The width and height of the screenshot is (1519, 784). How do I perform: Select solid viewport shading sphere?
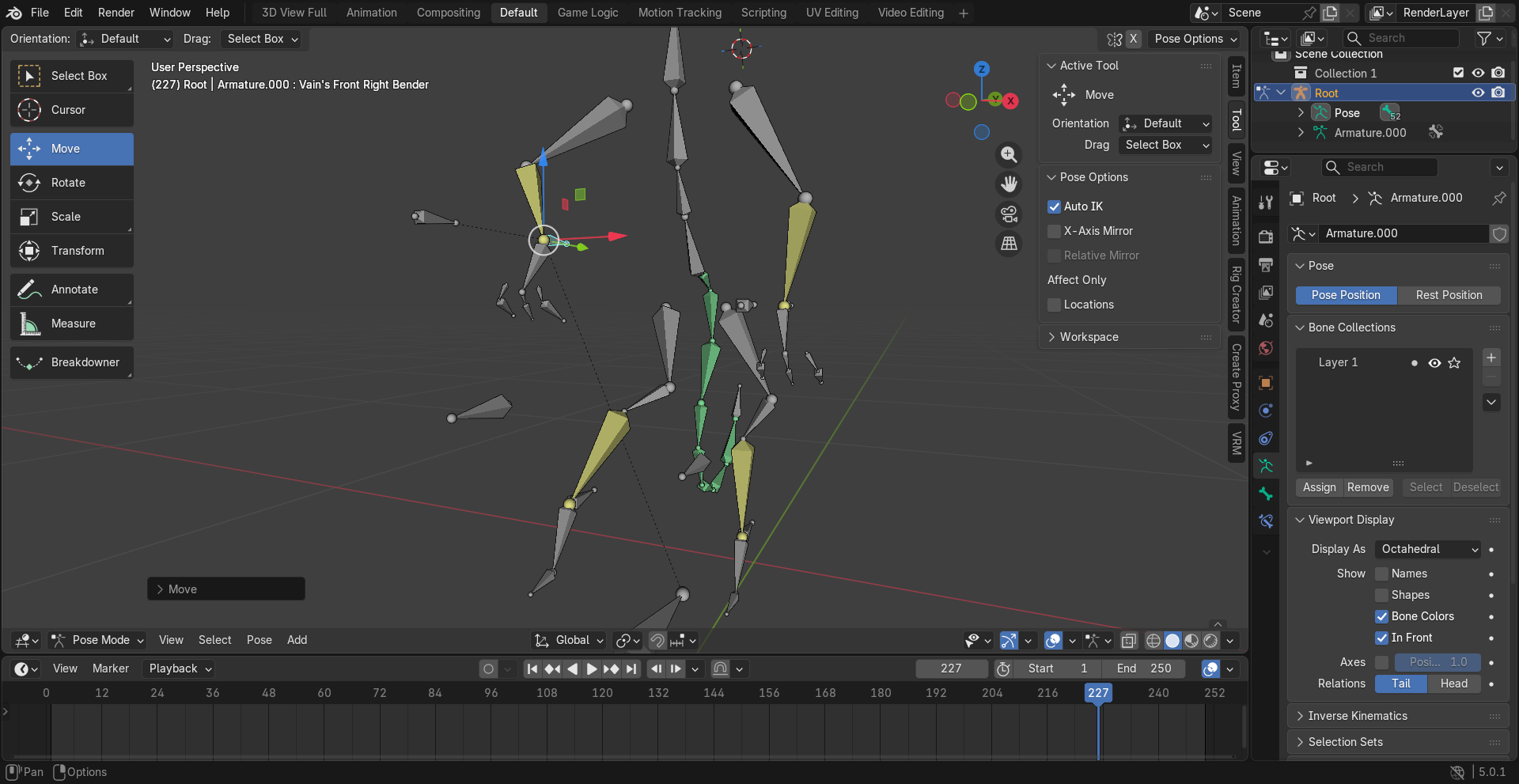(1172, 641)
